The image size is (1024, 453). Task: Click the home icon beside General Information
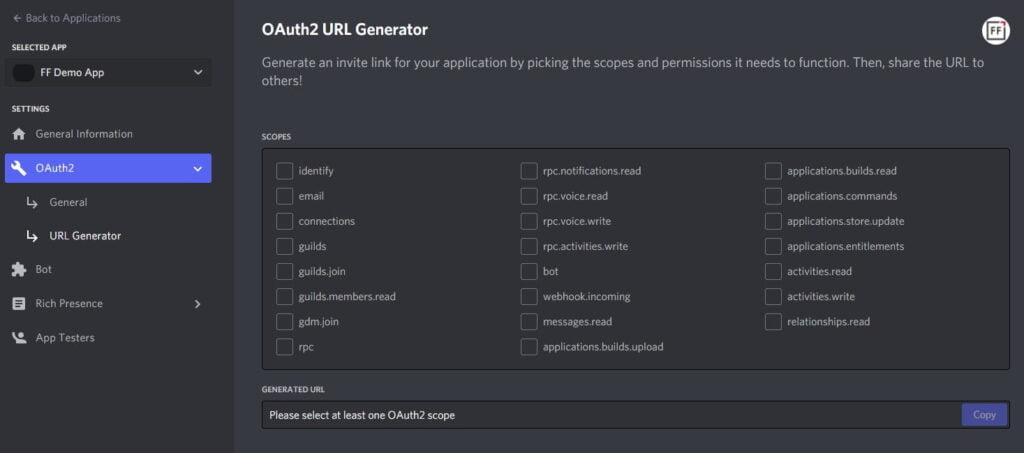pos(18,134)
